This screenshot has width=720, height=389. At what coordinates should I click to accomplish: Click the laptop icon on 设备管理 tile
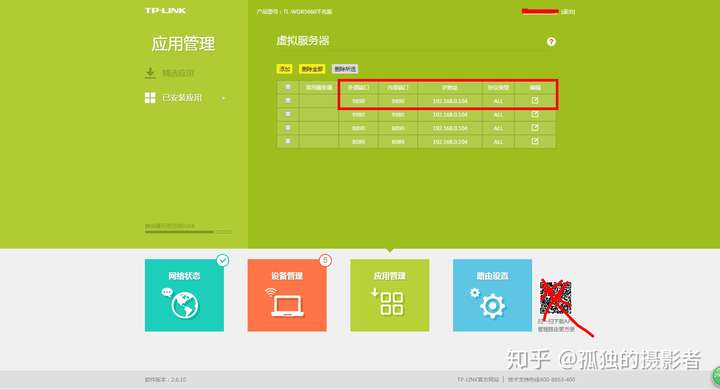[287, 306]
